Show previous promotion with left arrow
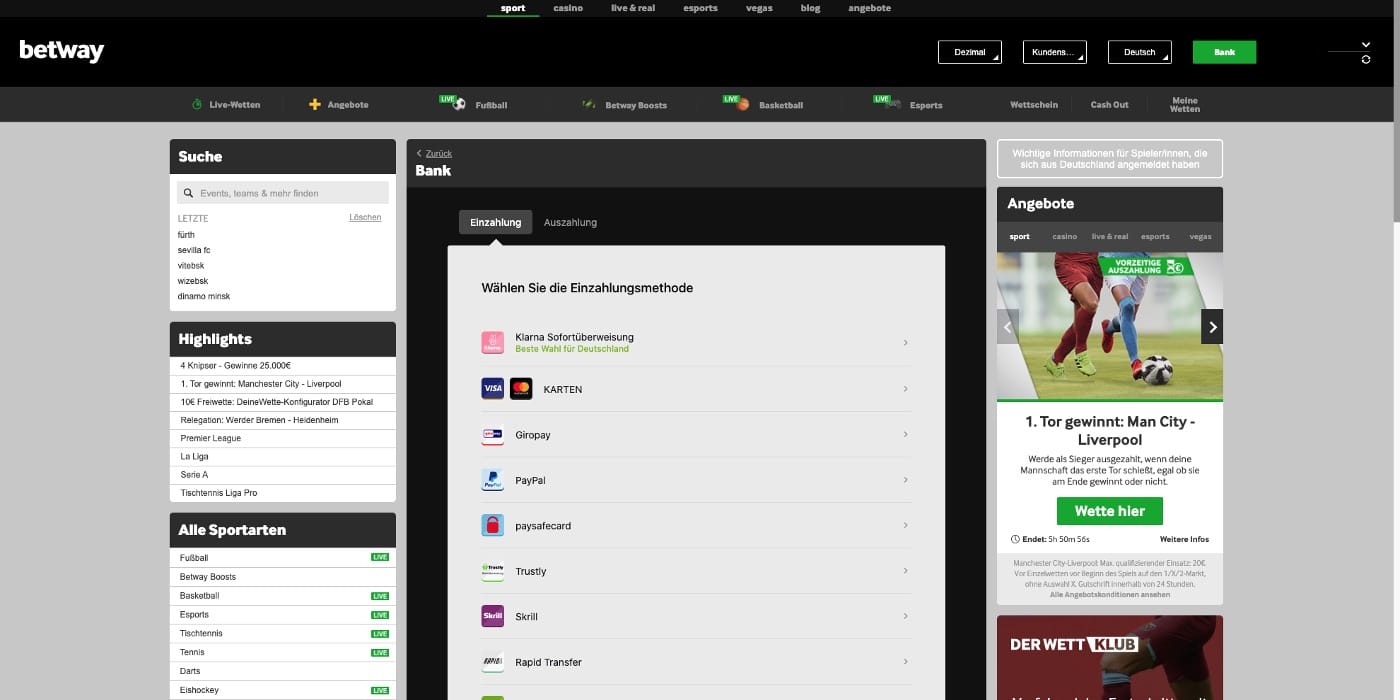This screenshot has height=700, width=1400. [x=1008, y=327]
